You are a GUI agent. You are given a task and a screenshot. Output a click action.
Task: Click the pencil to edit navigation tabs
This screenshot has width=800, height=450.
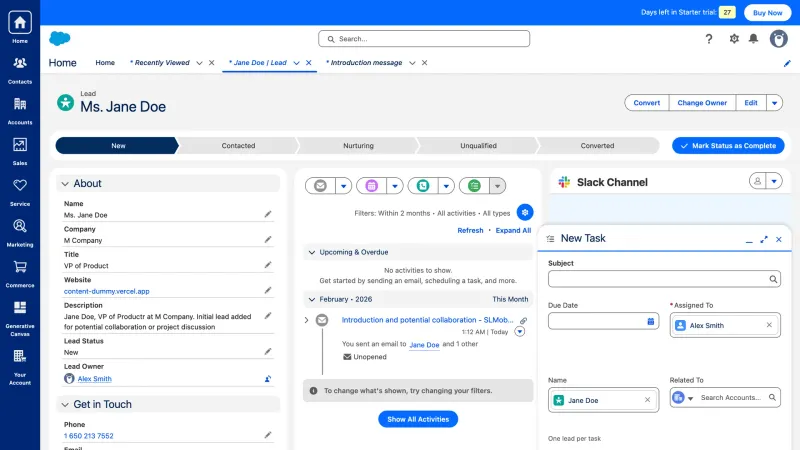(787, 63)
